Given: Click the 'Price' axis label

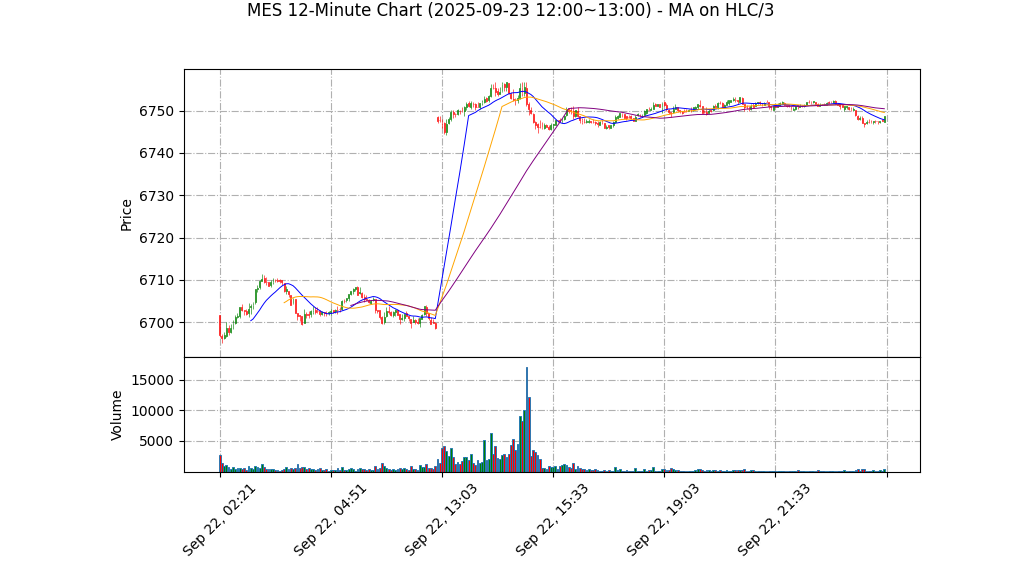Looking at the screenshot, I should (126, 215).
